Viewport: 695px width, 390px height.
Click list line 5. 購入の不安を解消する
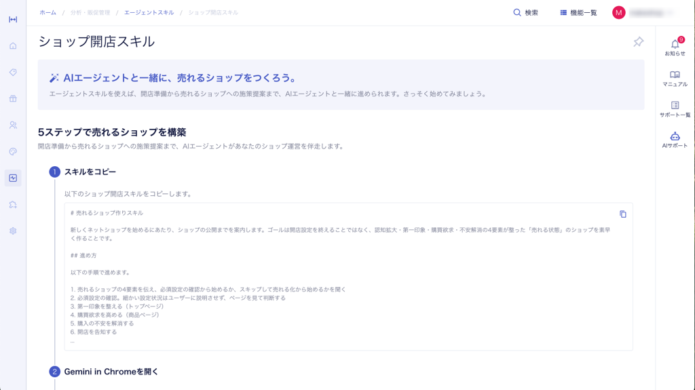(x=102, y=323)
